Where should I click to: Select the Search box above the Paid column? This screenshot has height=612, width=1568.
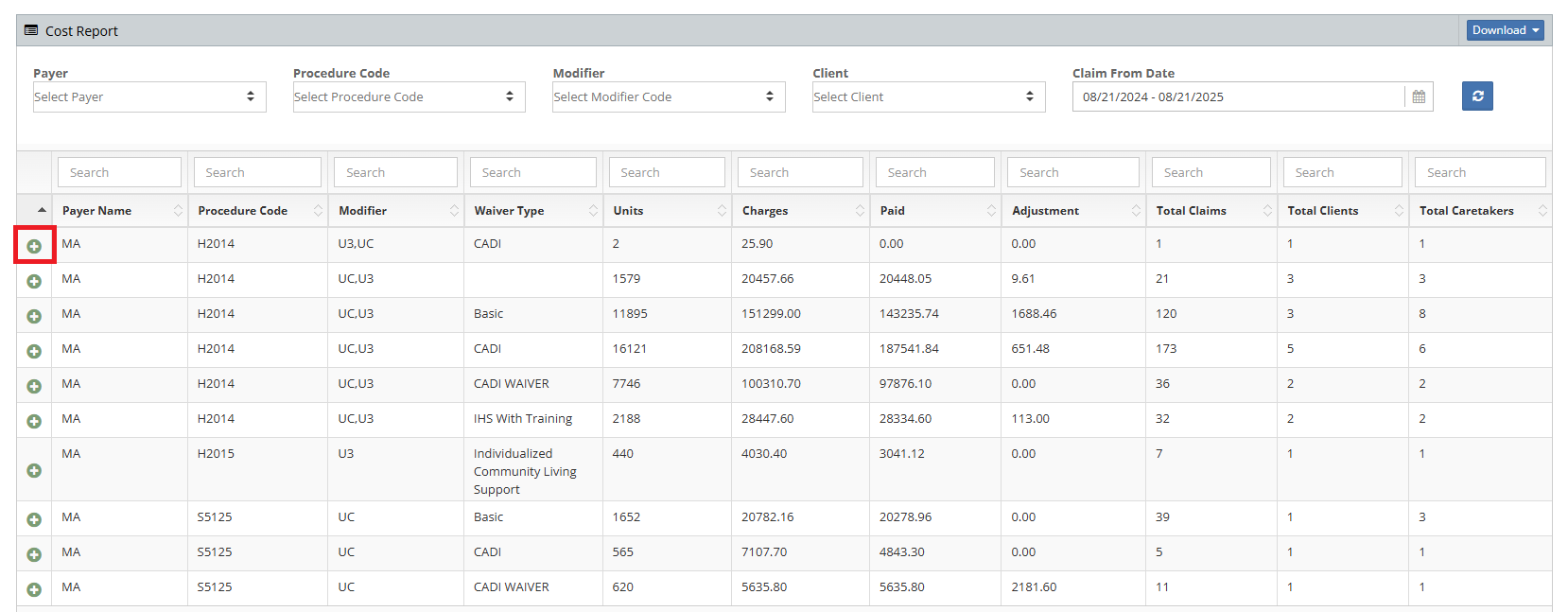tap(935, 172)
